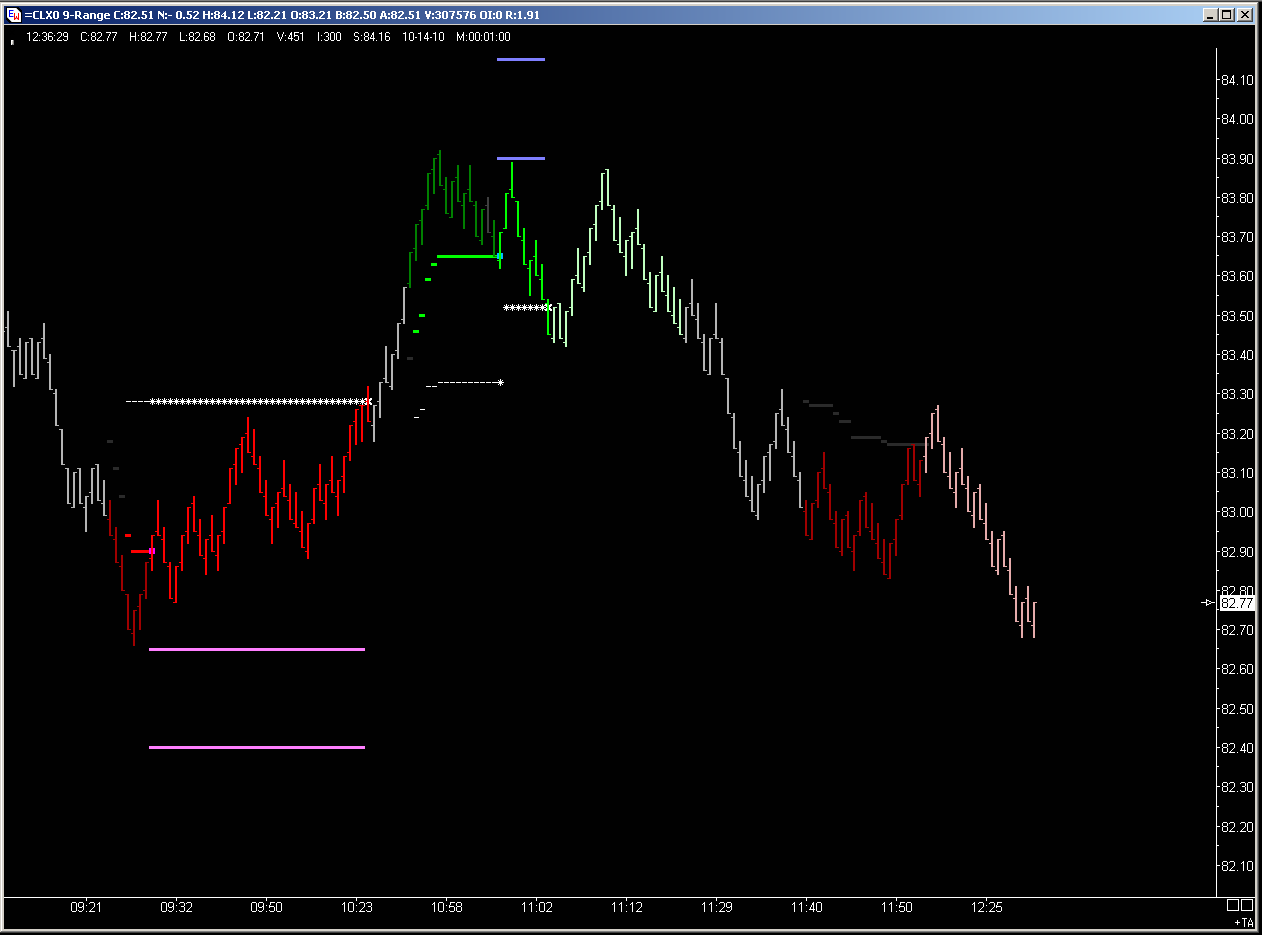The height and width of the screenshot is (935, 1262).
Task: Click the 83.10 price axis label
Action: click(x=1238, y=473)
